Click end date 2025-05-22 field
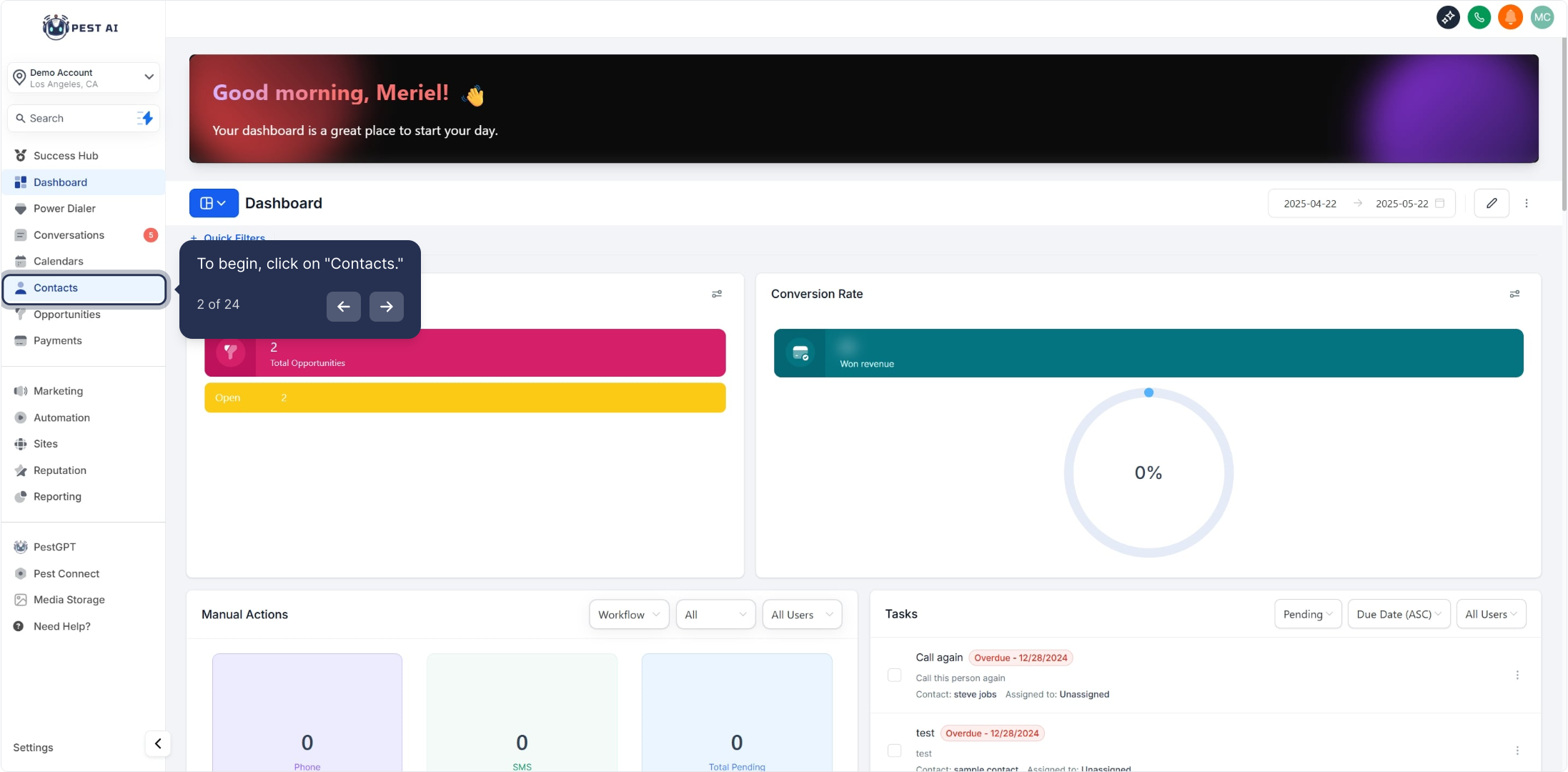 [1401, 203]
